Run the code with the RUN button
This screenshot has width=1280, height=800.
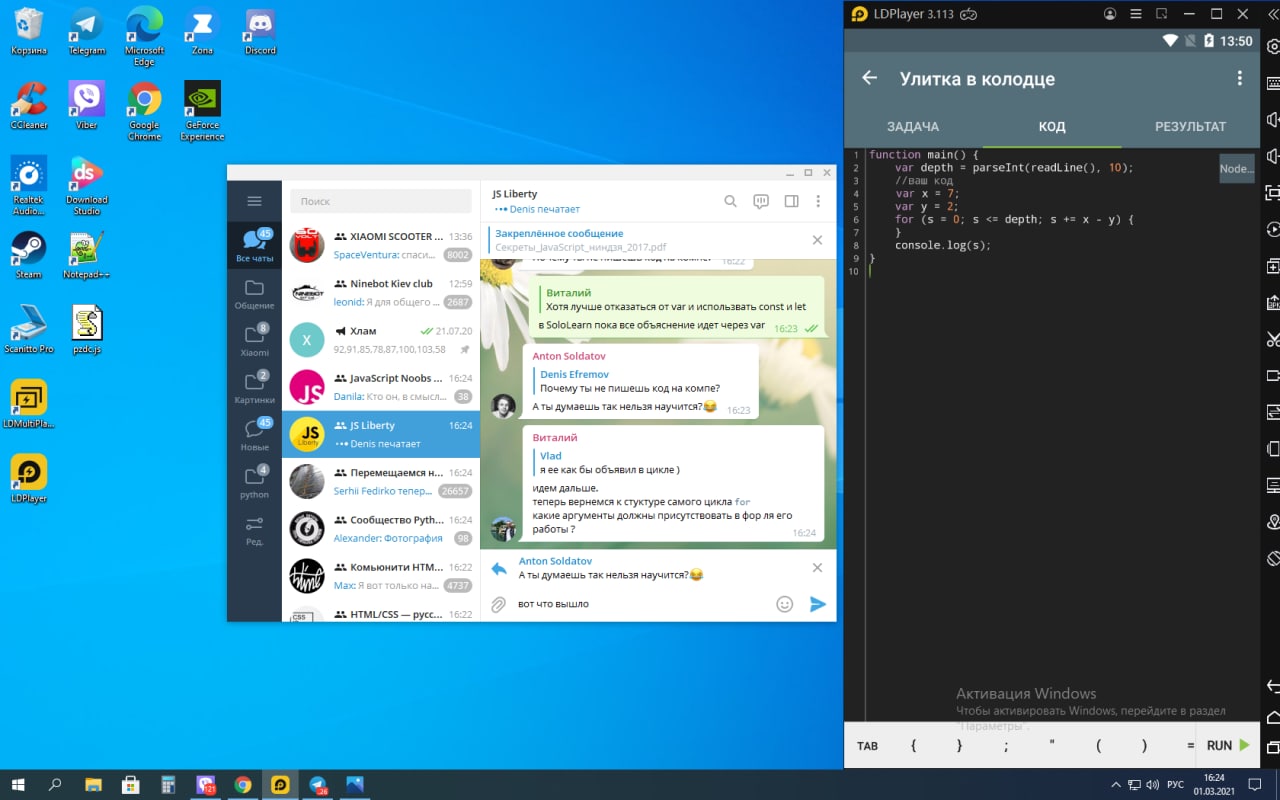coord(1228,745)
